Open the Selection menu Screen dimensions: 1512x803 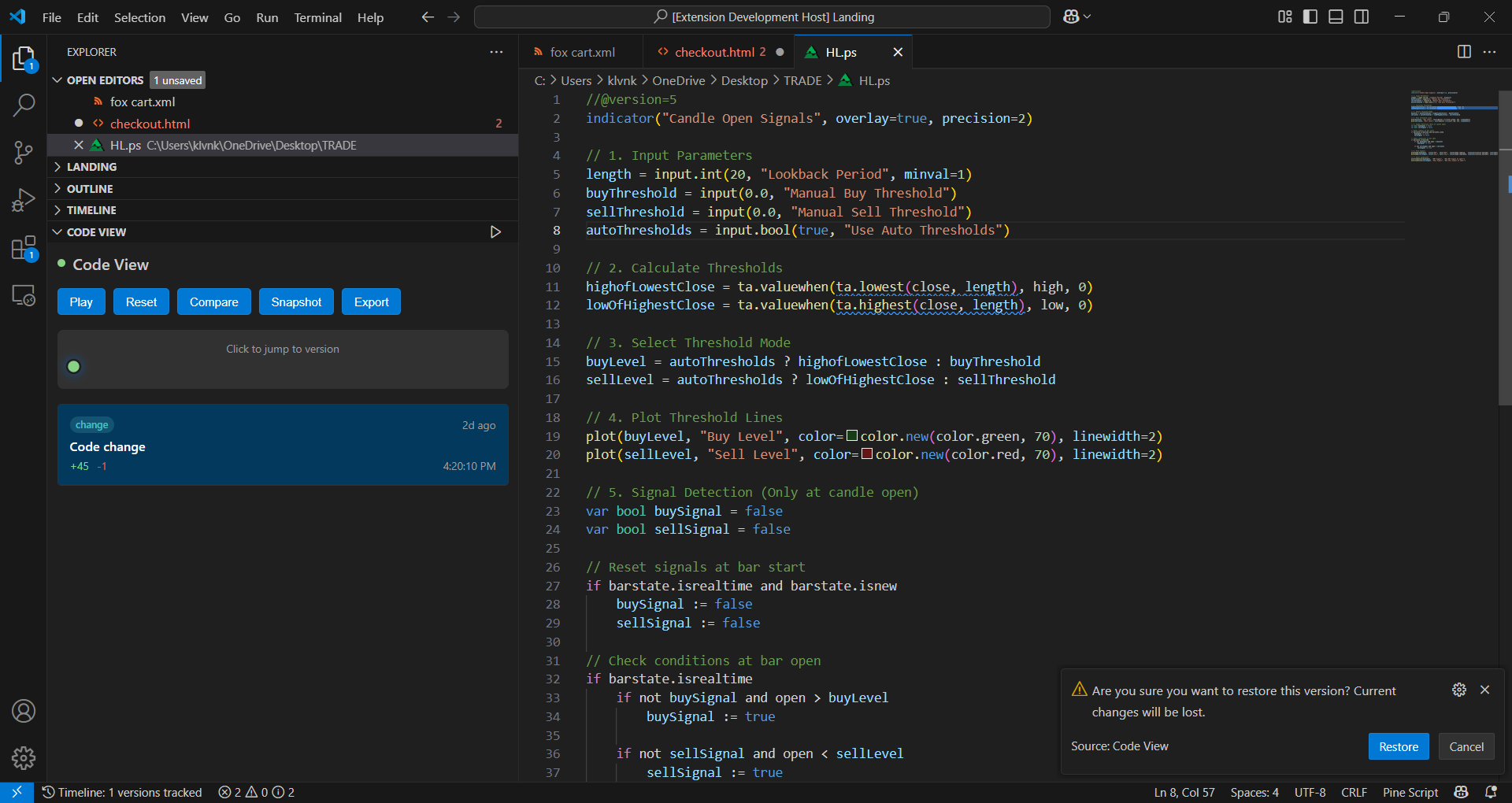[139, 17]
